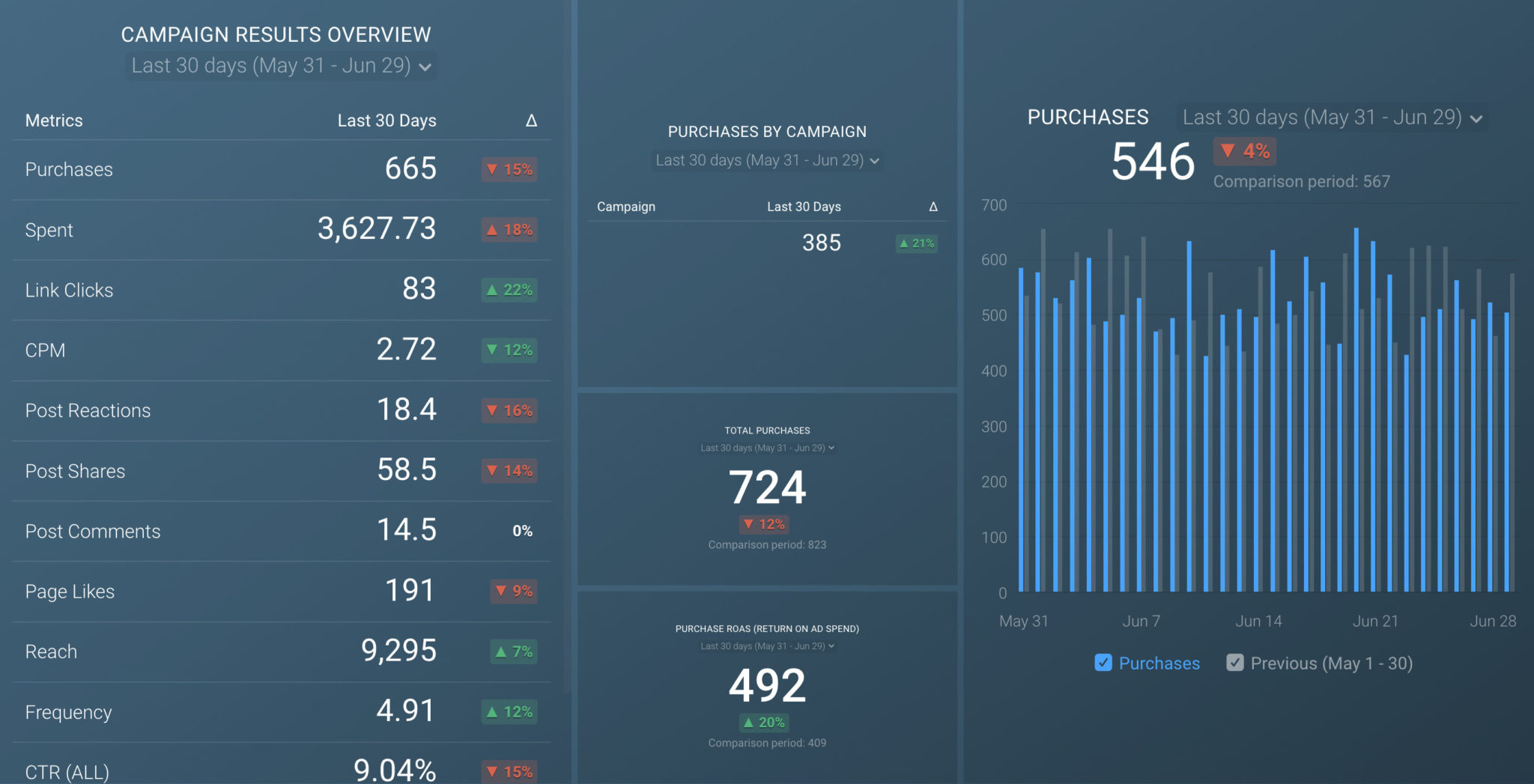Viewport: 1534px width, 784px height.
Task: Click the 4% decrease badge above the chart
Action: (x=1245, y=151)
